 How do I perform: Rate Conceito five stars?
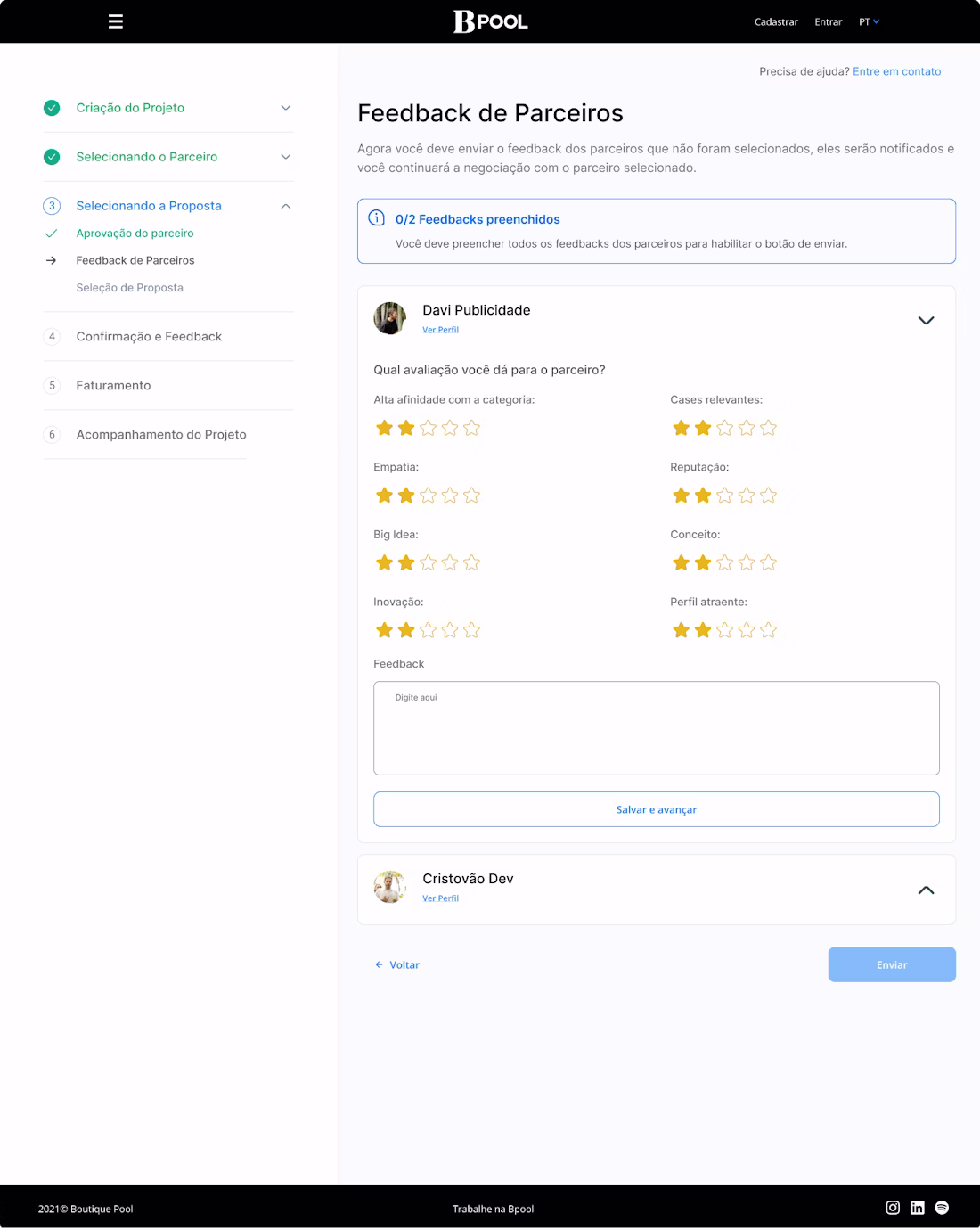pyautogui.click(x=769, y=562)
